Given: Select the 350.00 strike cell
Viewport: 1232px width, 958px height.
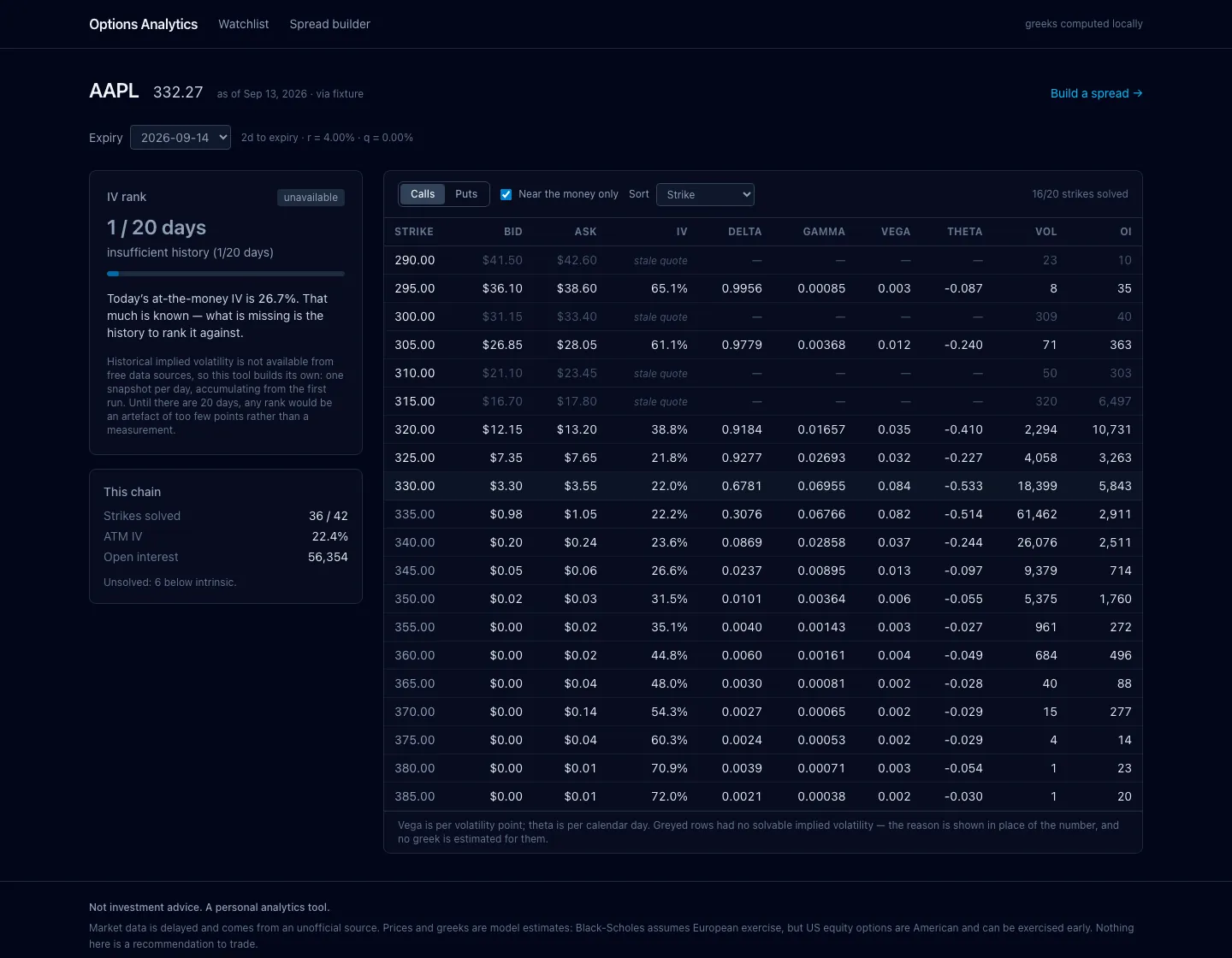Looking at the screenshot, I should [x=415, y=599].
